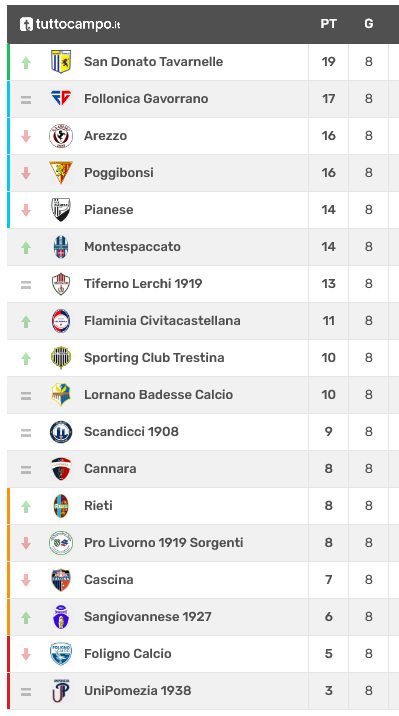Click the Foligno Calcio crest

pyautogui.click(x=61, y=653)
